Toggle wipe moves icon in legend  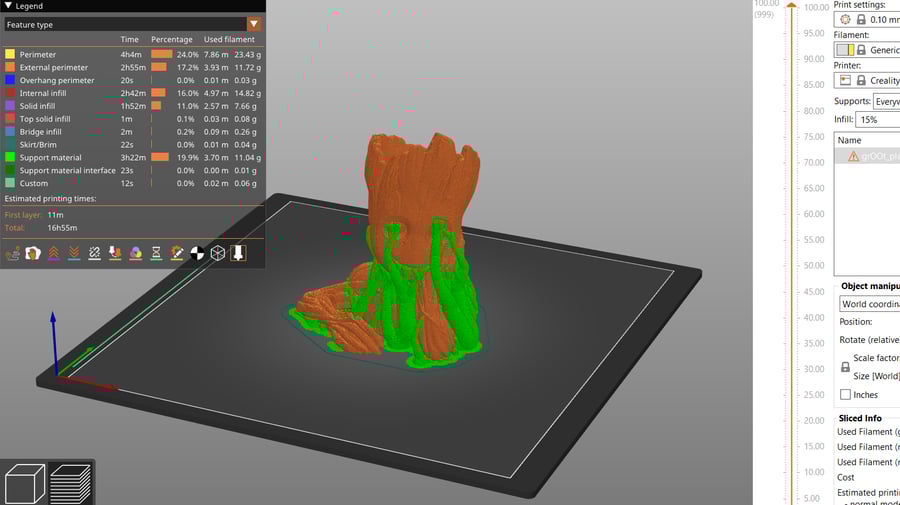tap(33, 253)
